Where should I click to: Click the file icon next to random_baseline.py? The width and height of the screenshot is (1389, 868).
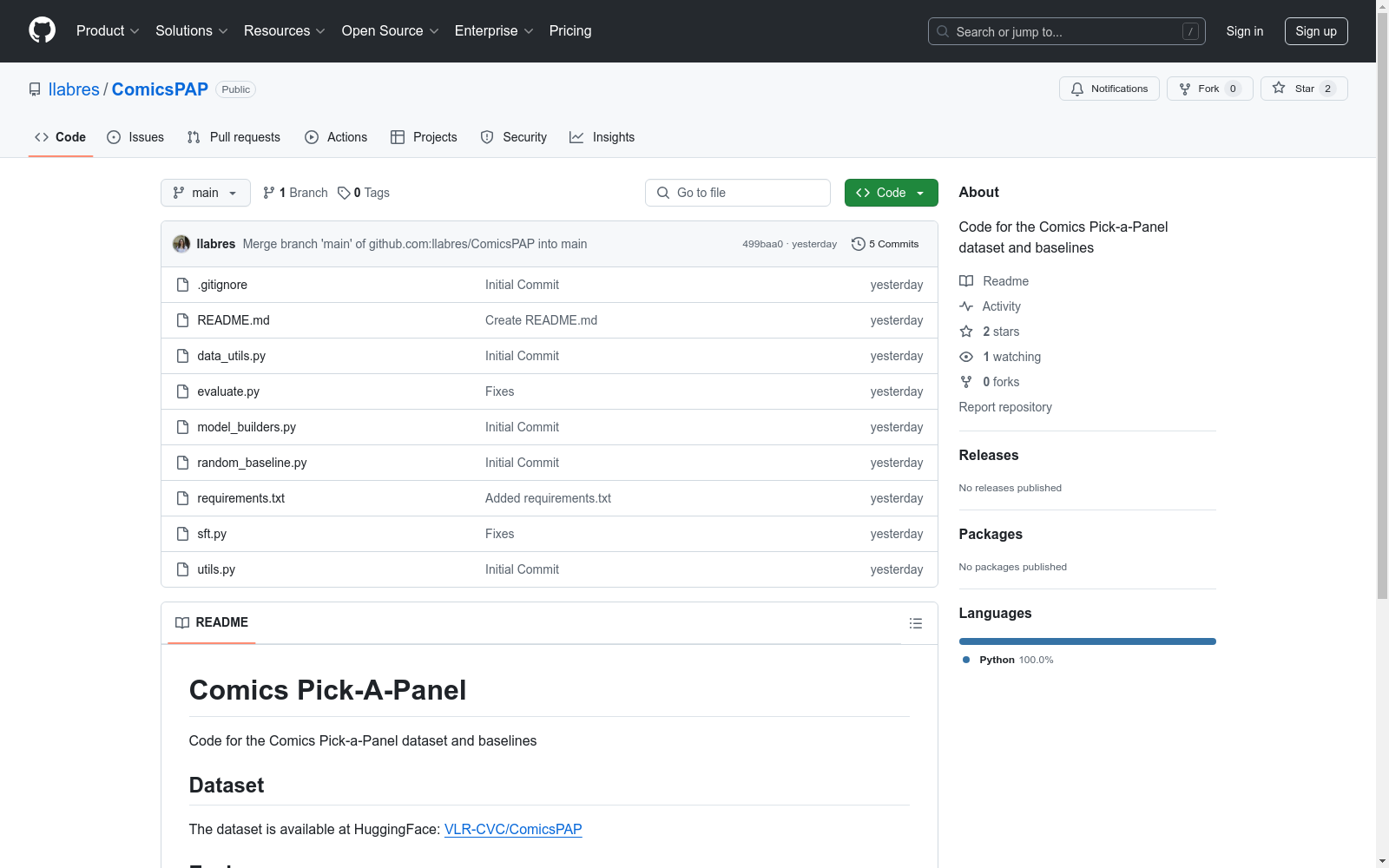click(x=182, y=463)
